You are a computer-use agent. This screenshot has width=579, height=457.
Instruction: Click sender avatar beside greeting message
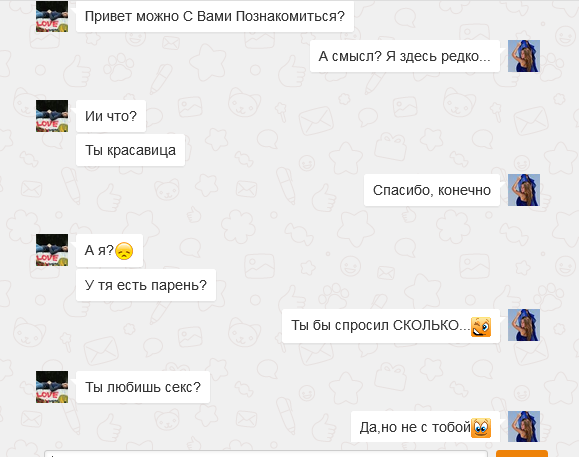click(52, 16)
